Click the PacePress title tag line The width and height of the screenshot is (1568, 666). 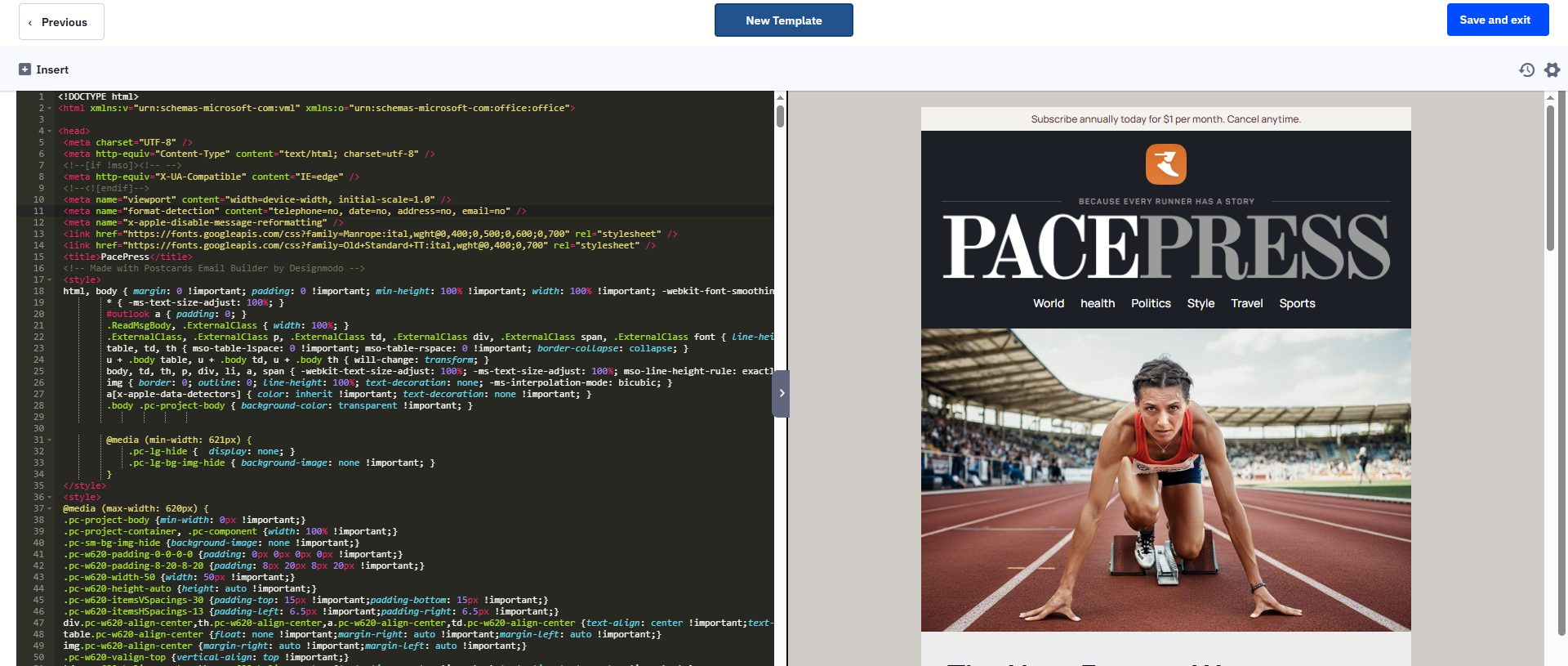pos(127,257)
